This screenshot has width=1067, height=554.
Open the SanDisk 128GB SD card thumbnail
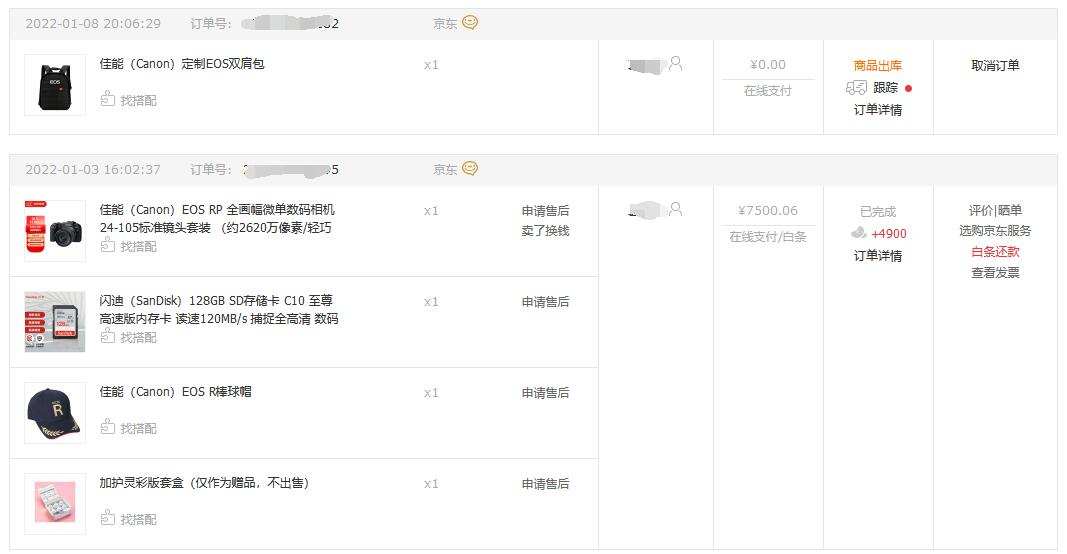[x=55, y=322]
